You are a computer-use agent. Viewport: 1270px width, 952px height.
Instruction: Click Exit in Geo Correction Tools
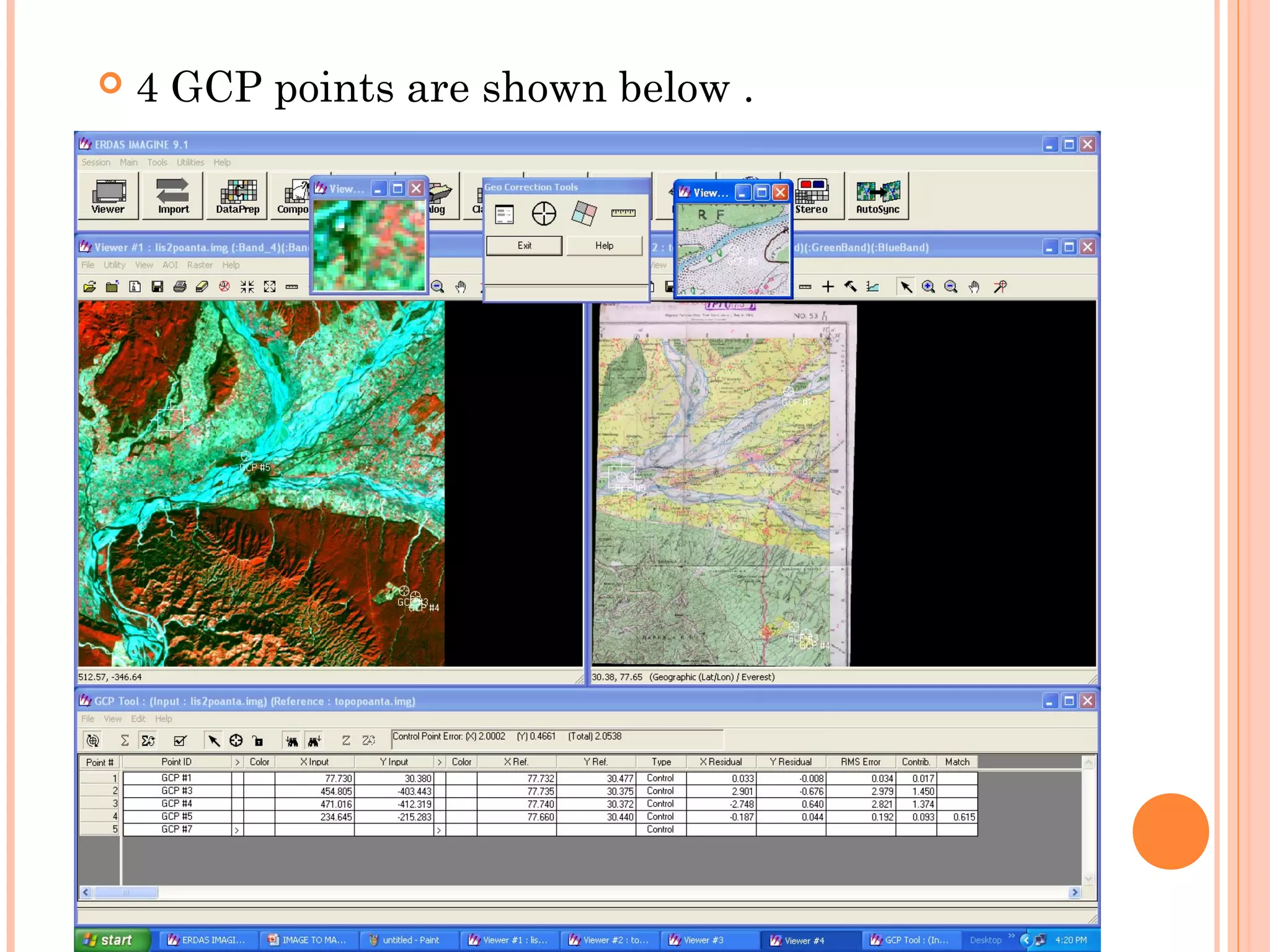click(525, 246)
